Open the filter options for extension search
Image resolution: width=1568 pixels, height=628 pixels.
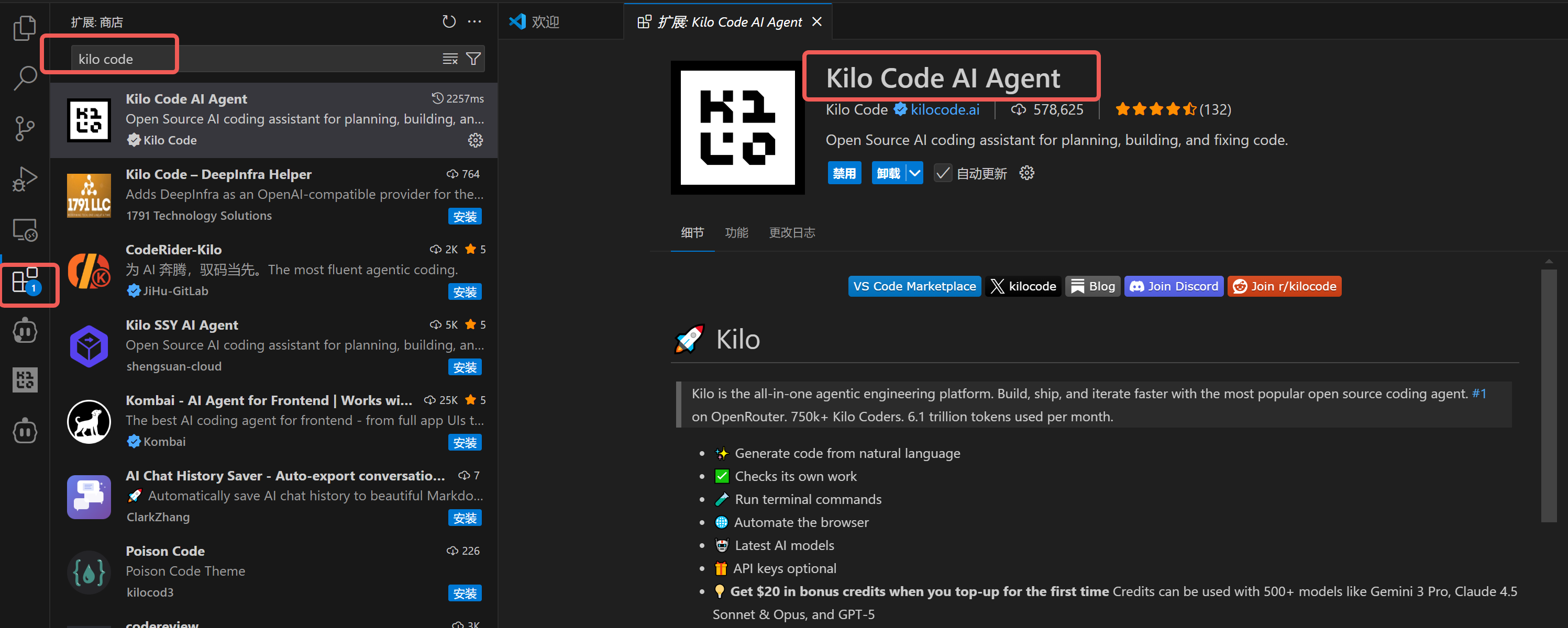pyautogui.click(x=473, y=59)
